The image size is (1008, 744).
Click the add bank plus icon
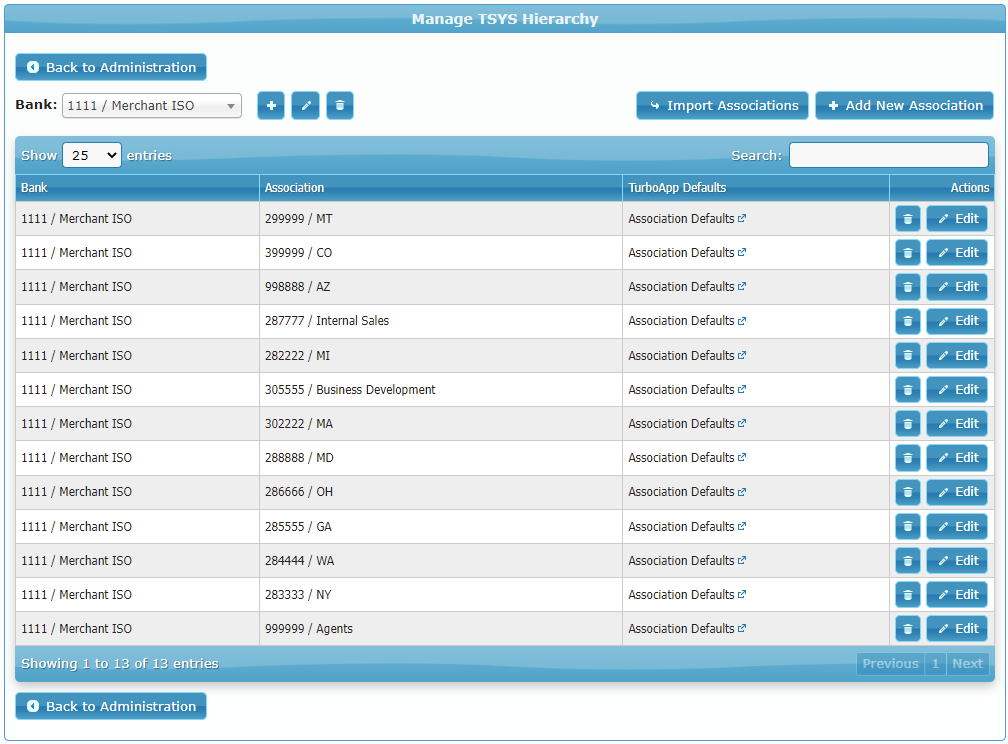[271, 105]
